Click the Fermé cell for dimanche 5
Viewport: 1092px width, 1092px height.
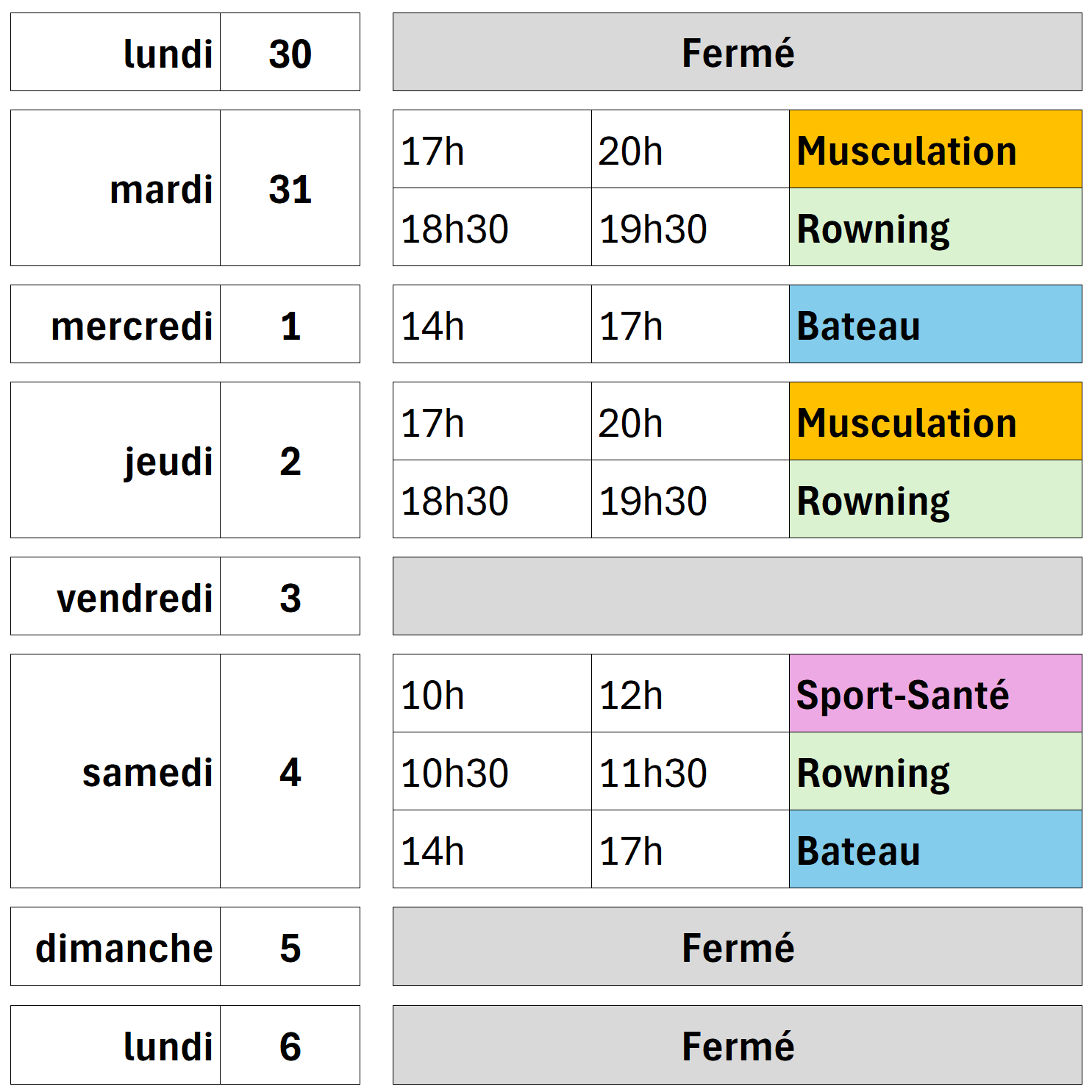(x=737, y=946)
